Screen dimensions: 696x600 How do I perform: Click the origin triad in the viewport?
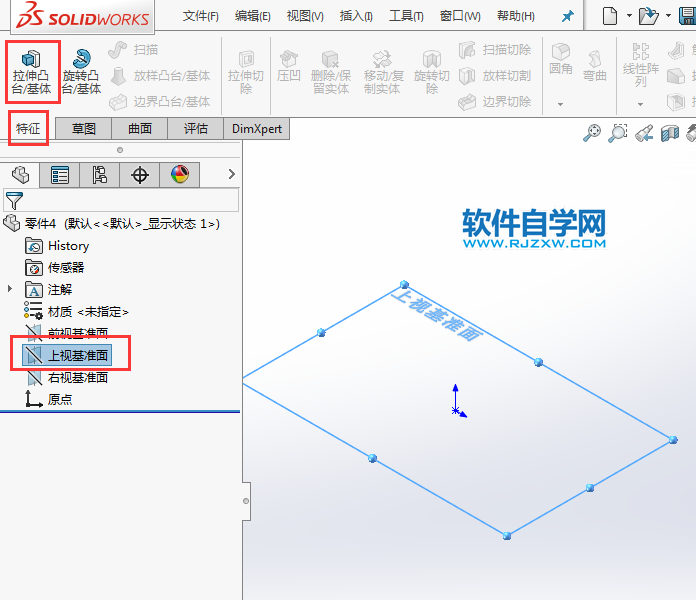[x=458, y=402]
